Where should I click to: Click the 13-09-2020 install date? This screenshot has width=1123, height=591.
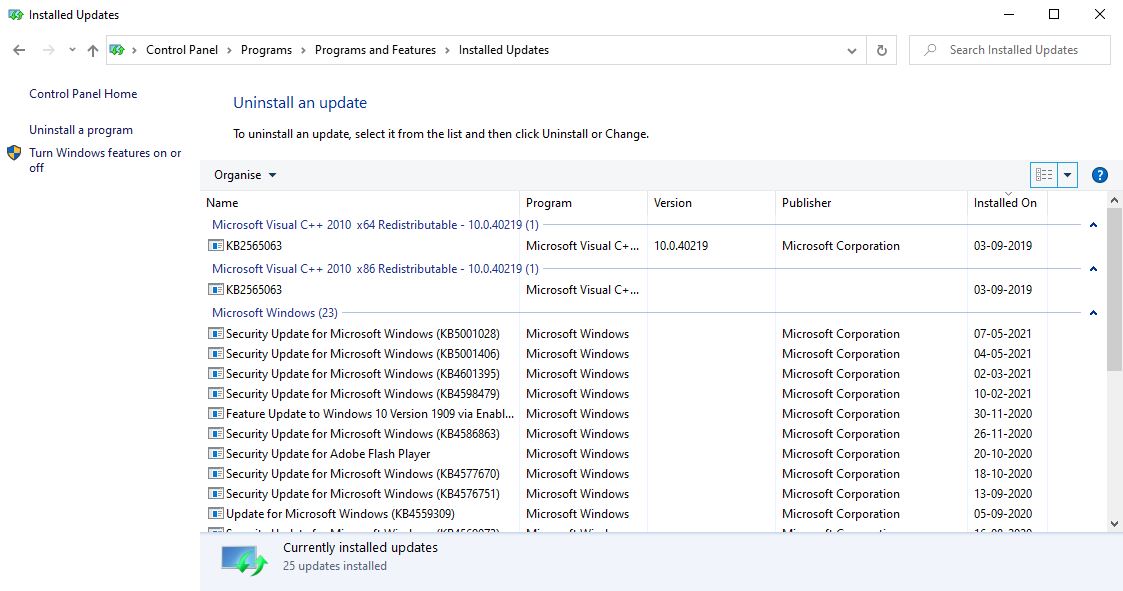pyautogui.click(x=1003, y=494)
